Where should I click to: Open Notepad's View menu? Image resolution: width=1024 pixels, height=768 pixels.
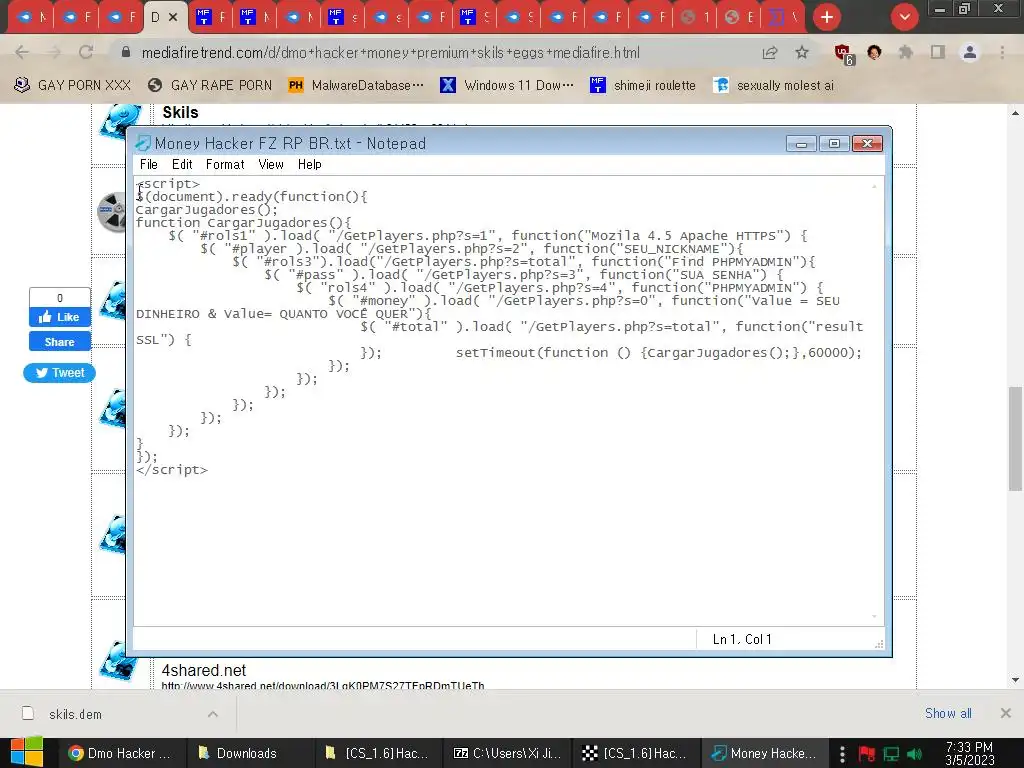(x=270, y=165)
